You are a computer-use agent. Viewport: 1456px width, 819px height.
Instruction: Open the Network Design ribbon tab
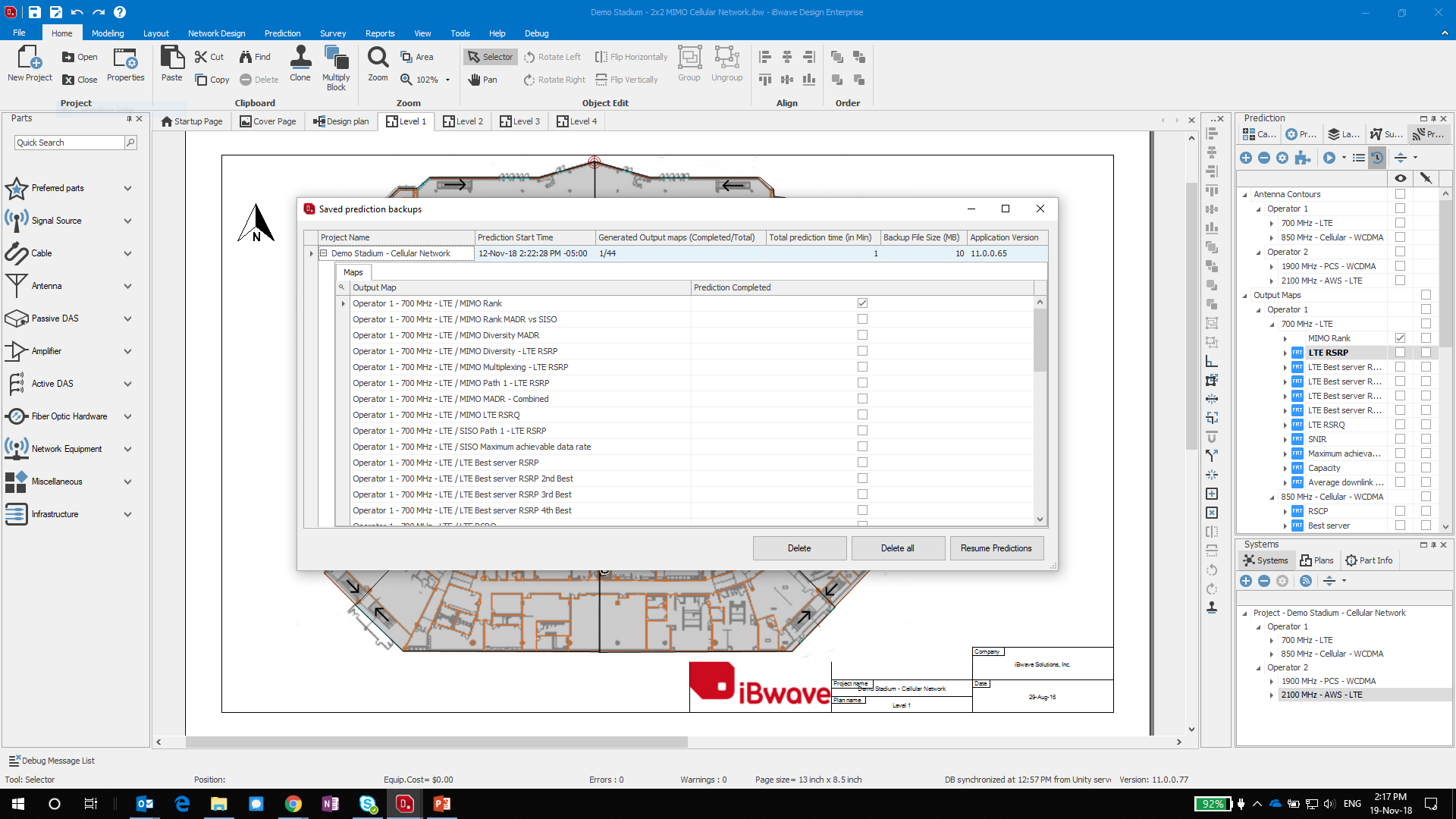pyautogui.click(x=217, y=33)
